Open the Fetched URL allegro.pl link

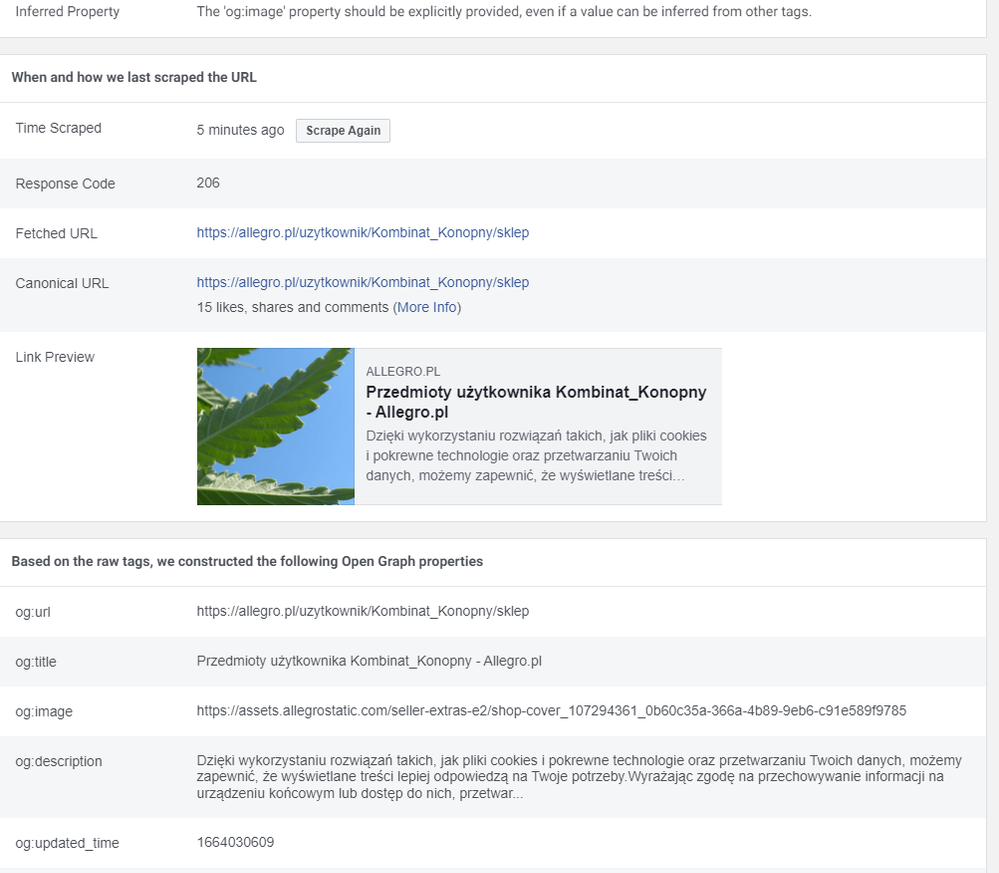click(363, 233)
